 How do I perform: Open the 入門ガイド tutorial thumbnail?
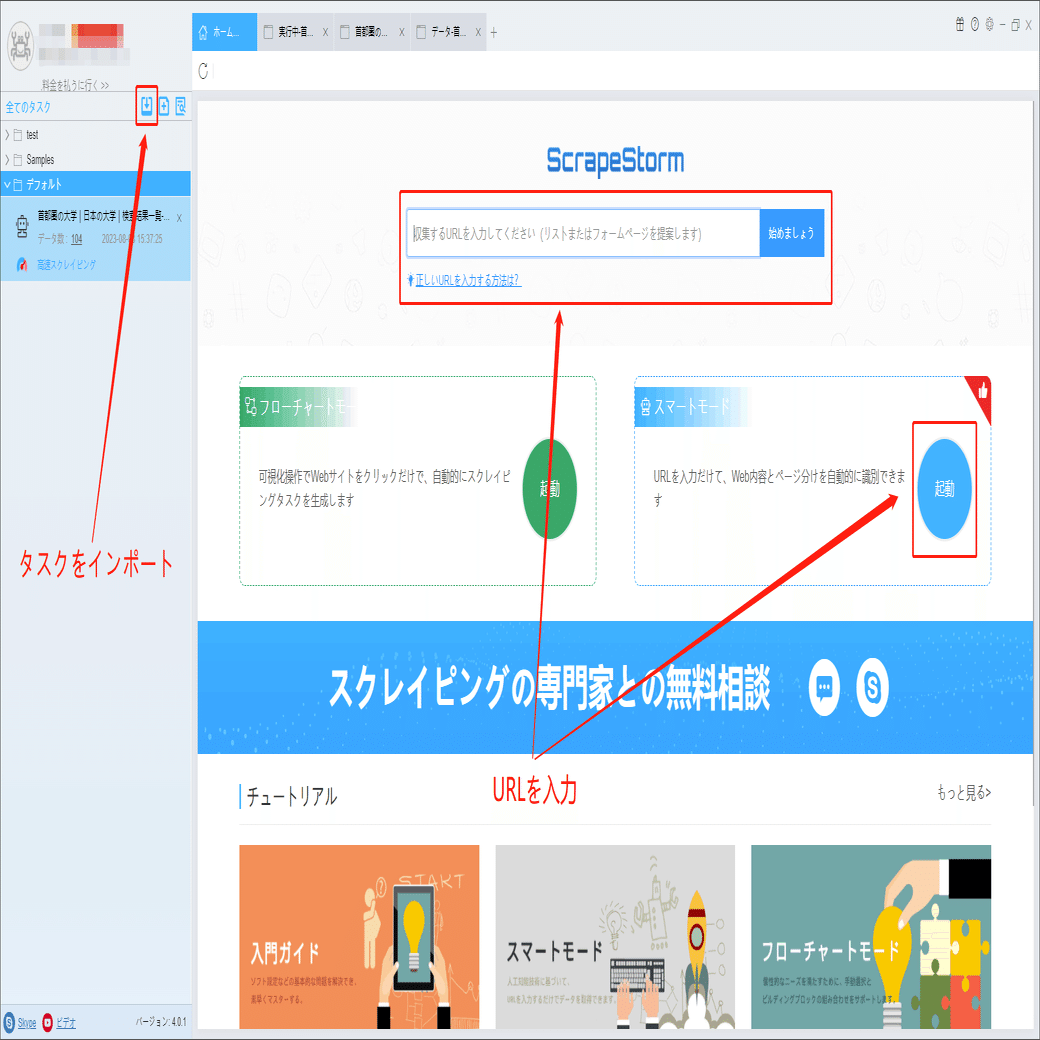click(x=359, y=937)
